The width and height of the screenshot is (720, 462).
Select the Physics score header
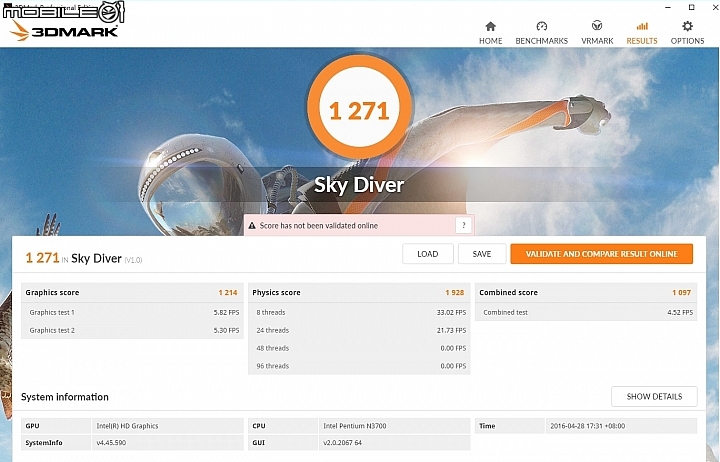pos(359,293)
